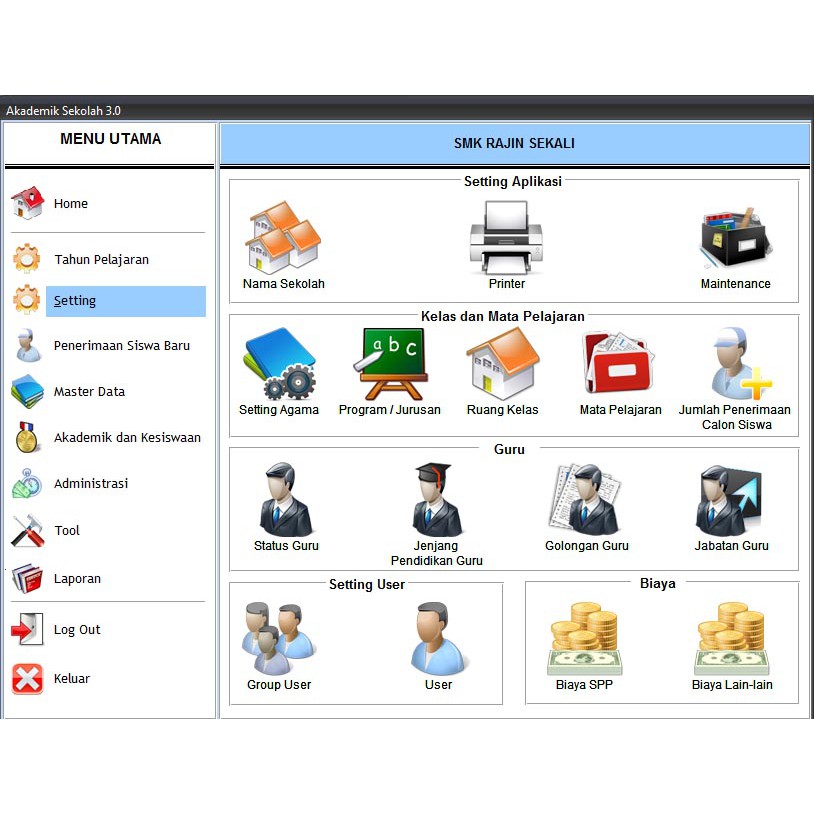The height and width of the screenshot is (814, 814).
Task: Click the Golongan Guru icon
Action: pyautogui.click(x=586, y=498)
